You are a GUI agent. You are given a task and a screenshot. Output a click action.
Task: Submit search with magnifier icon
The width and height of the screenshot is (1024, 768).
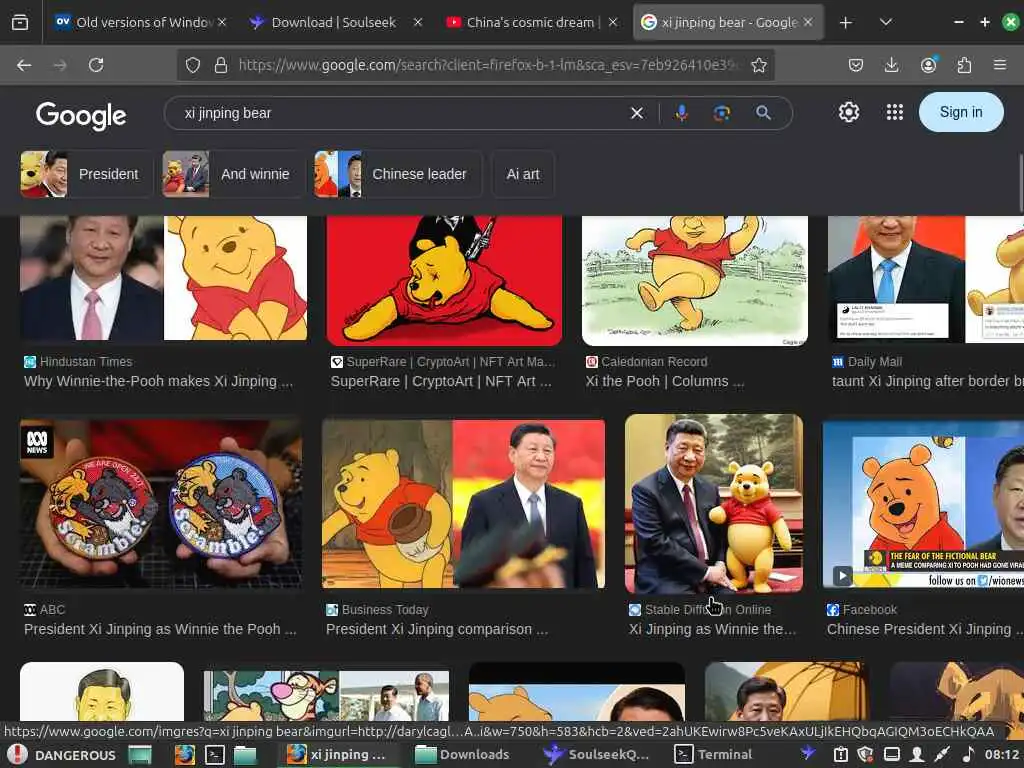tap(763, 113)
